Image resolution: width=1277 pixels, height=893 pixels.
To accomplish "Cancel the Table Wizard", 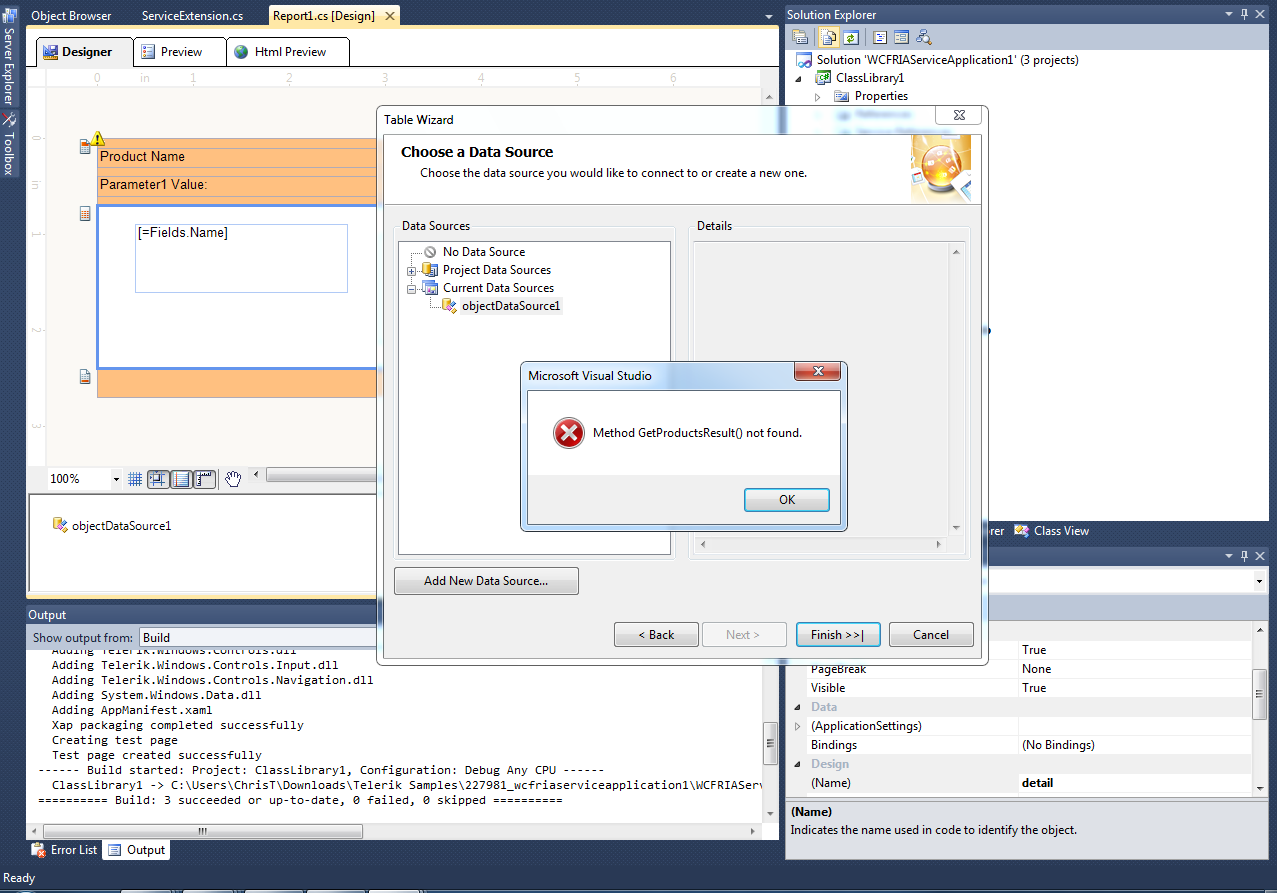I will point(931,635).
